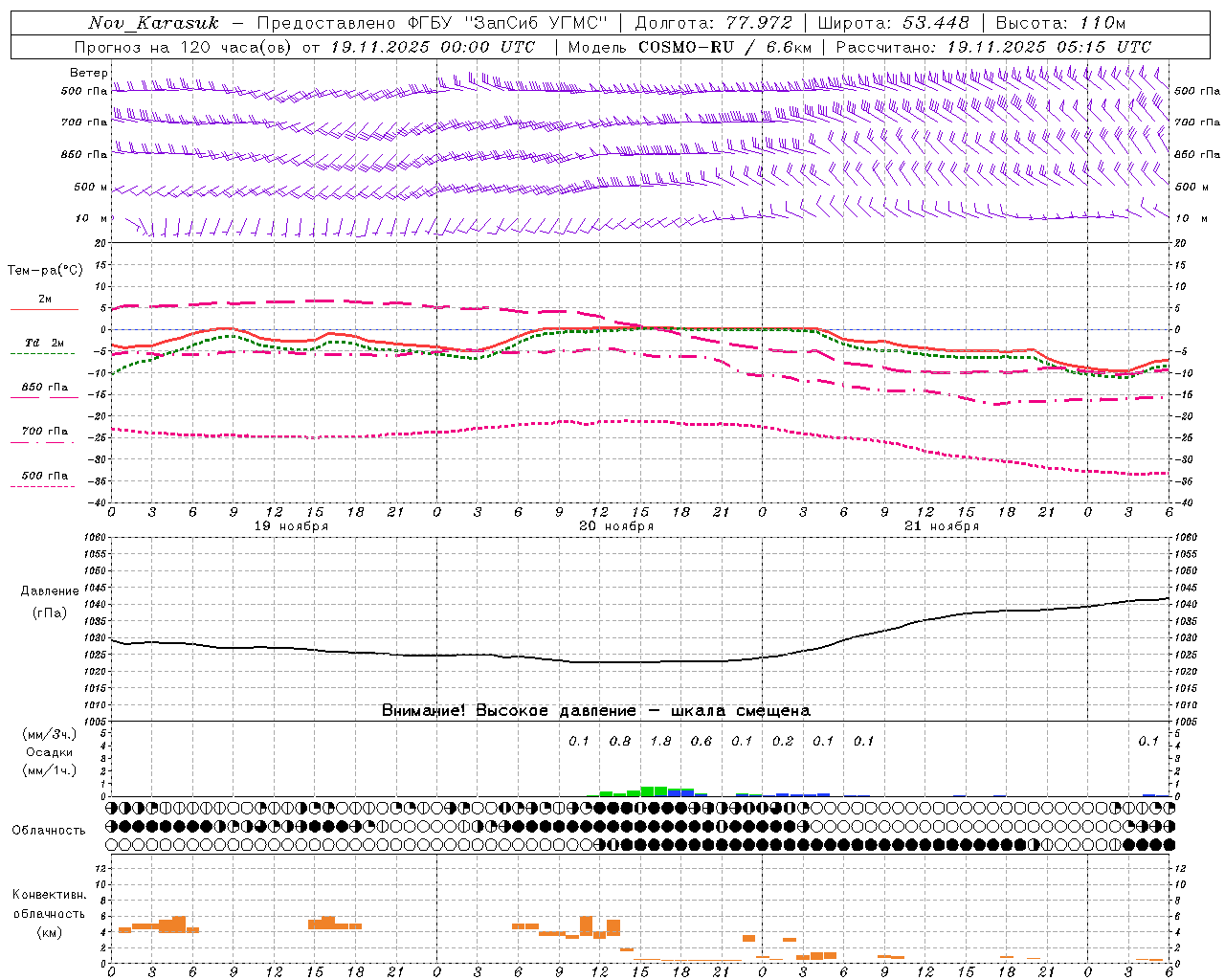Click the precipitation value 0.2

click(x=783, y=742)
